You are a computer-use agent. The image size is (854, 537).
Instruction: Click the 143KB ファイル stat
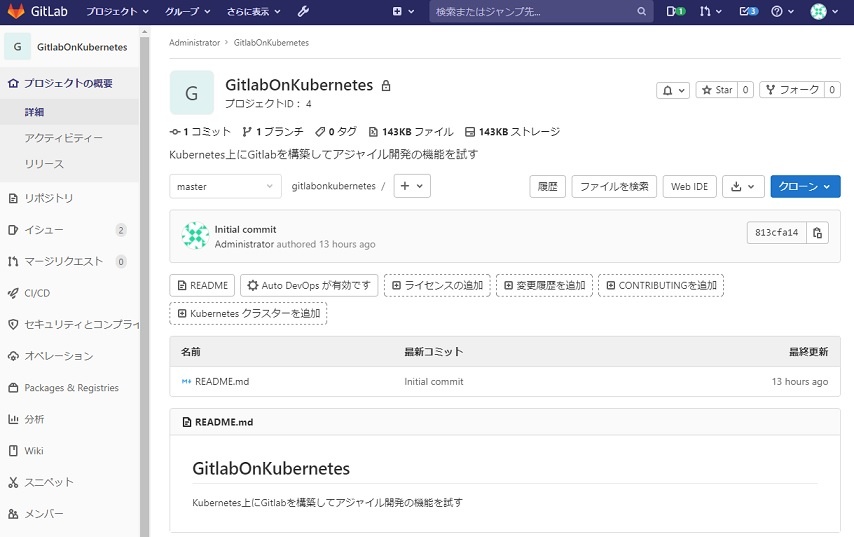411,132
